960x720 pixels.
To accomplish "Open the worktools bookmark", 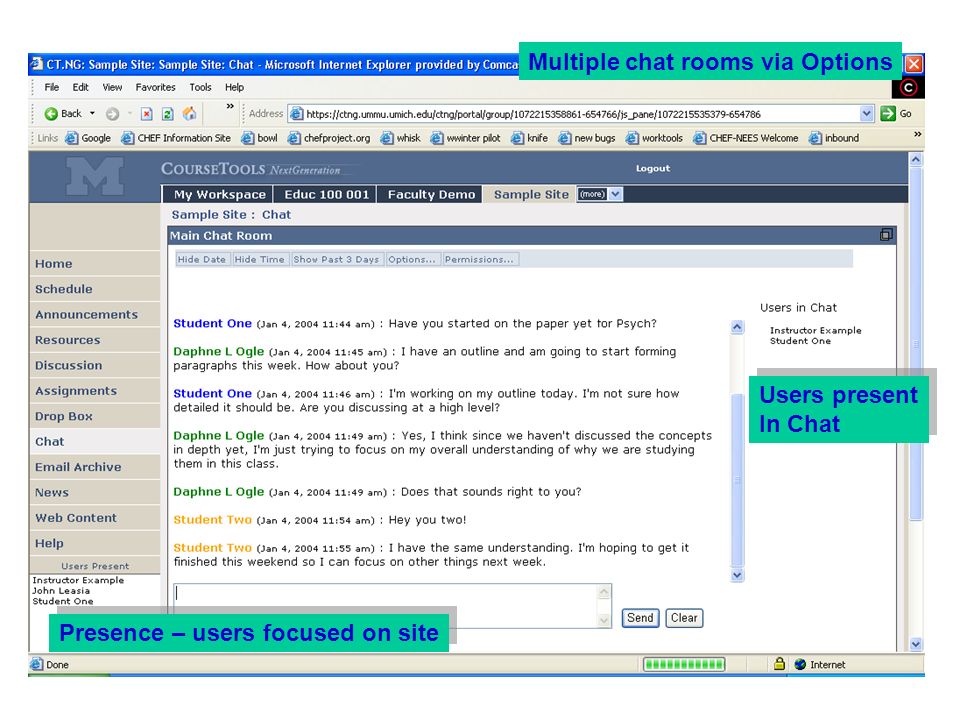I will [x=654, y=138].
